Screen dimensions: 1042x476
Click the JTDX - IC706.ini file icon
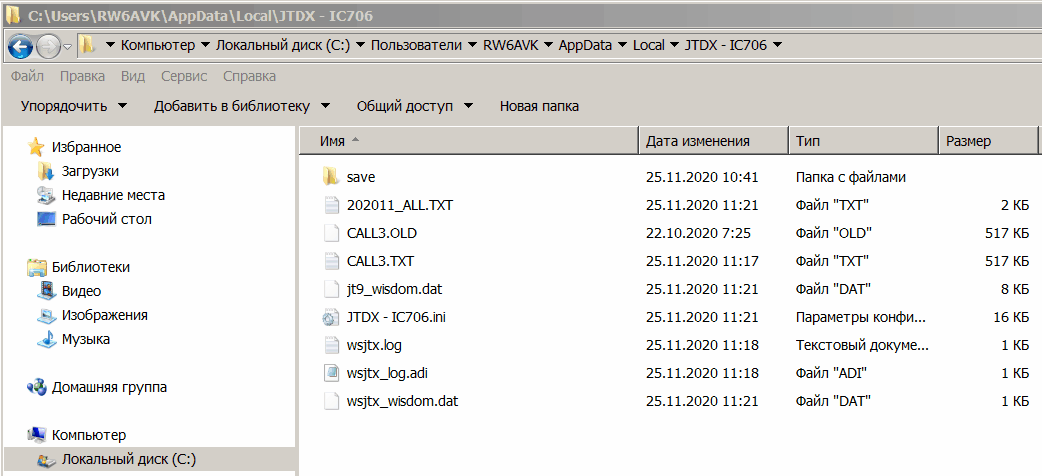click(x=332, y=318)
